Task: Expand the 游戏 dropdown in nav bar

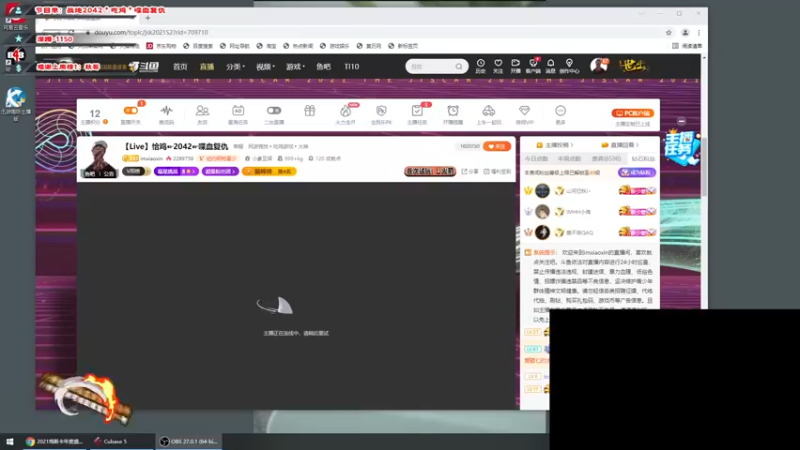Action: click(x=295, y=66)
